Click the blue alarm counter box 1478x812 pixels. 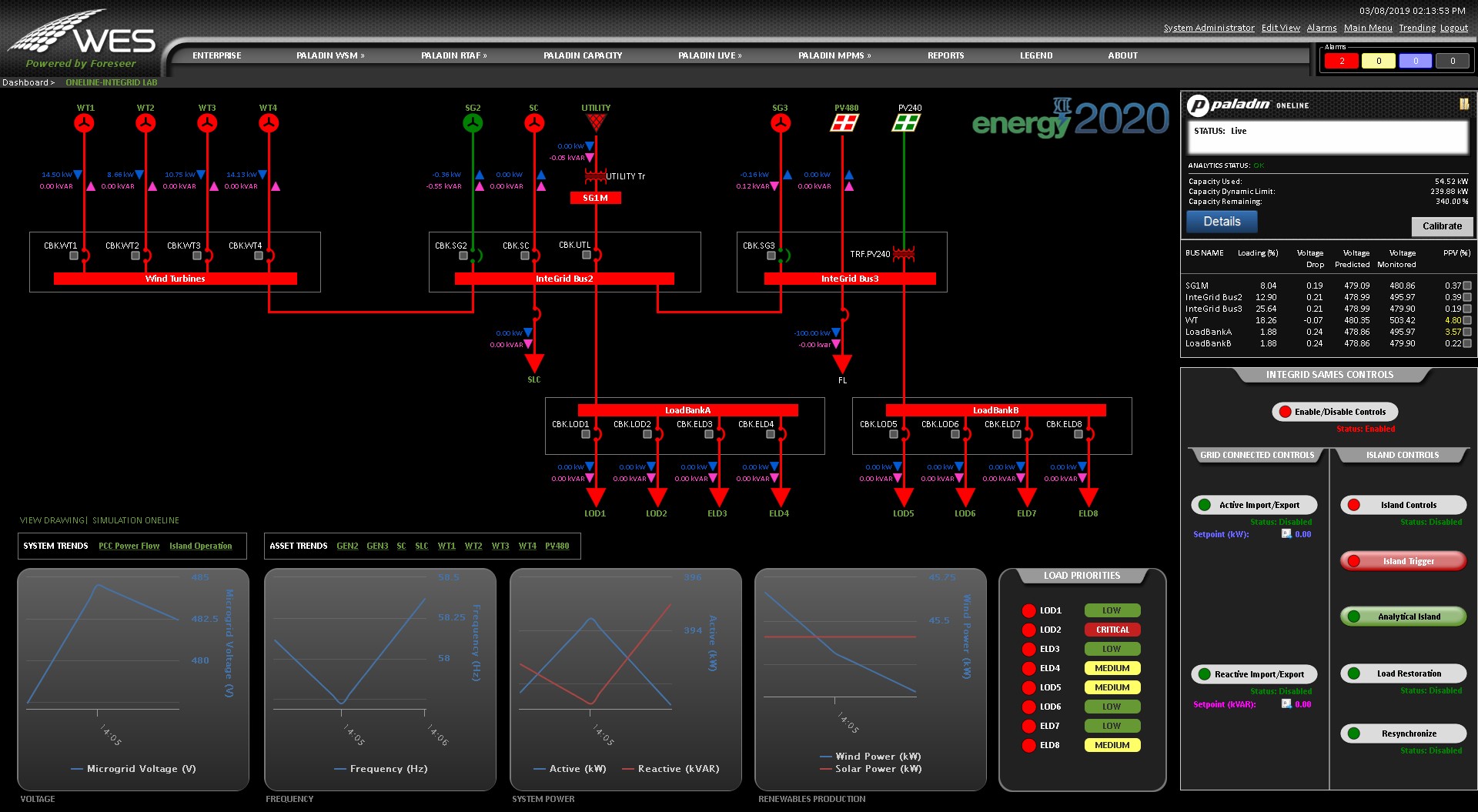click(1416, 62)
